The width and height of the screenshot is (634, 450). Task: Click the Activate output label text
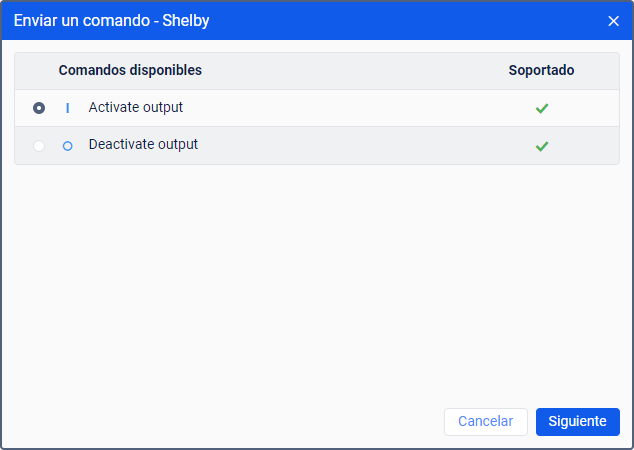coord(135,107)
